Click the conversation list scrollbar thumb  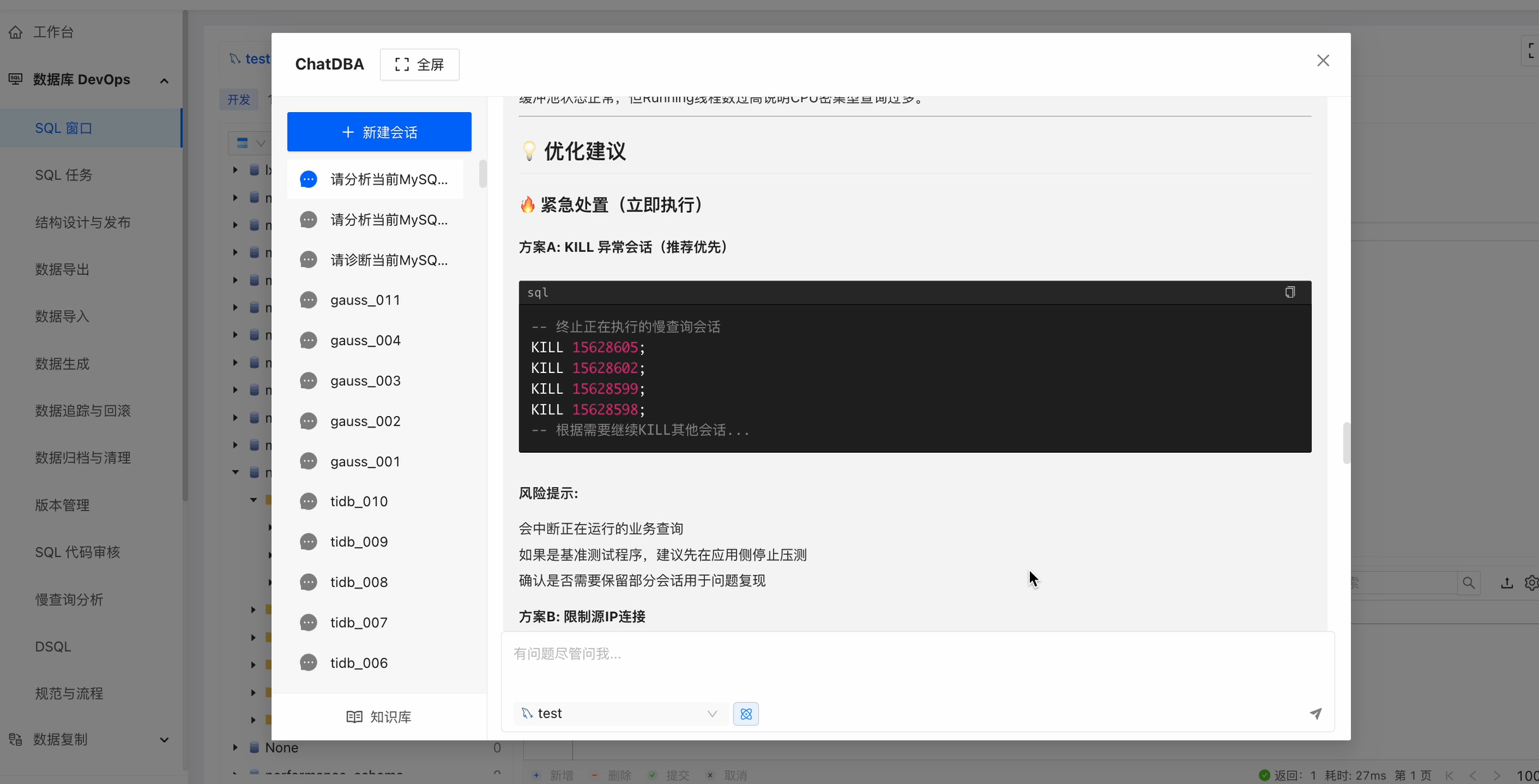pos(483,174)
